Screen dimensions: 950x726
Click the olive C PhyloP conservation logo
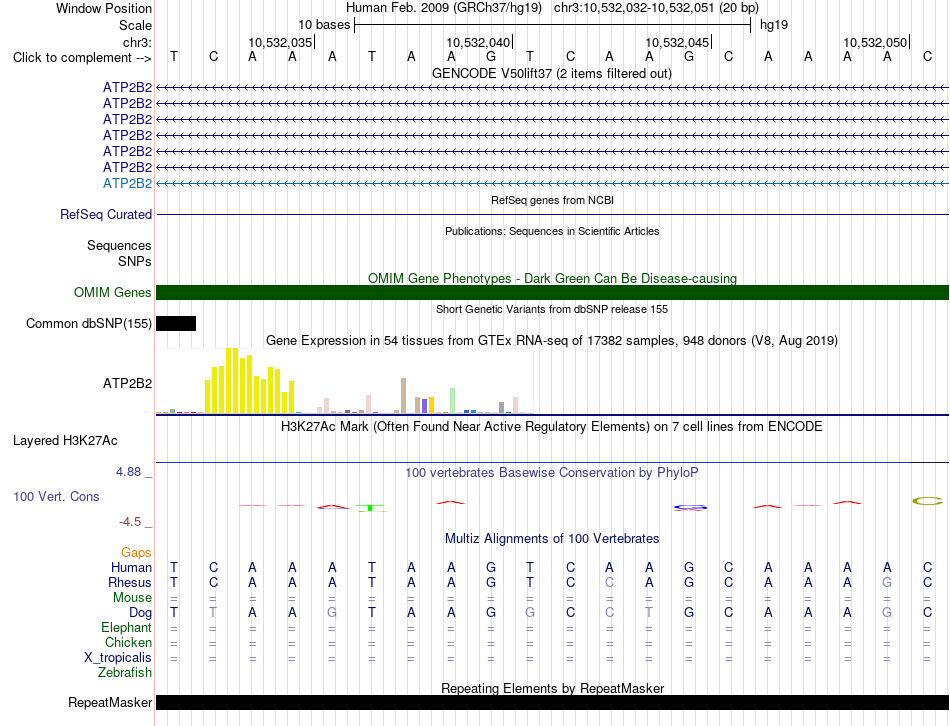[x=928, y=501]
